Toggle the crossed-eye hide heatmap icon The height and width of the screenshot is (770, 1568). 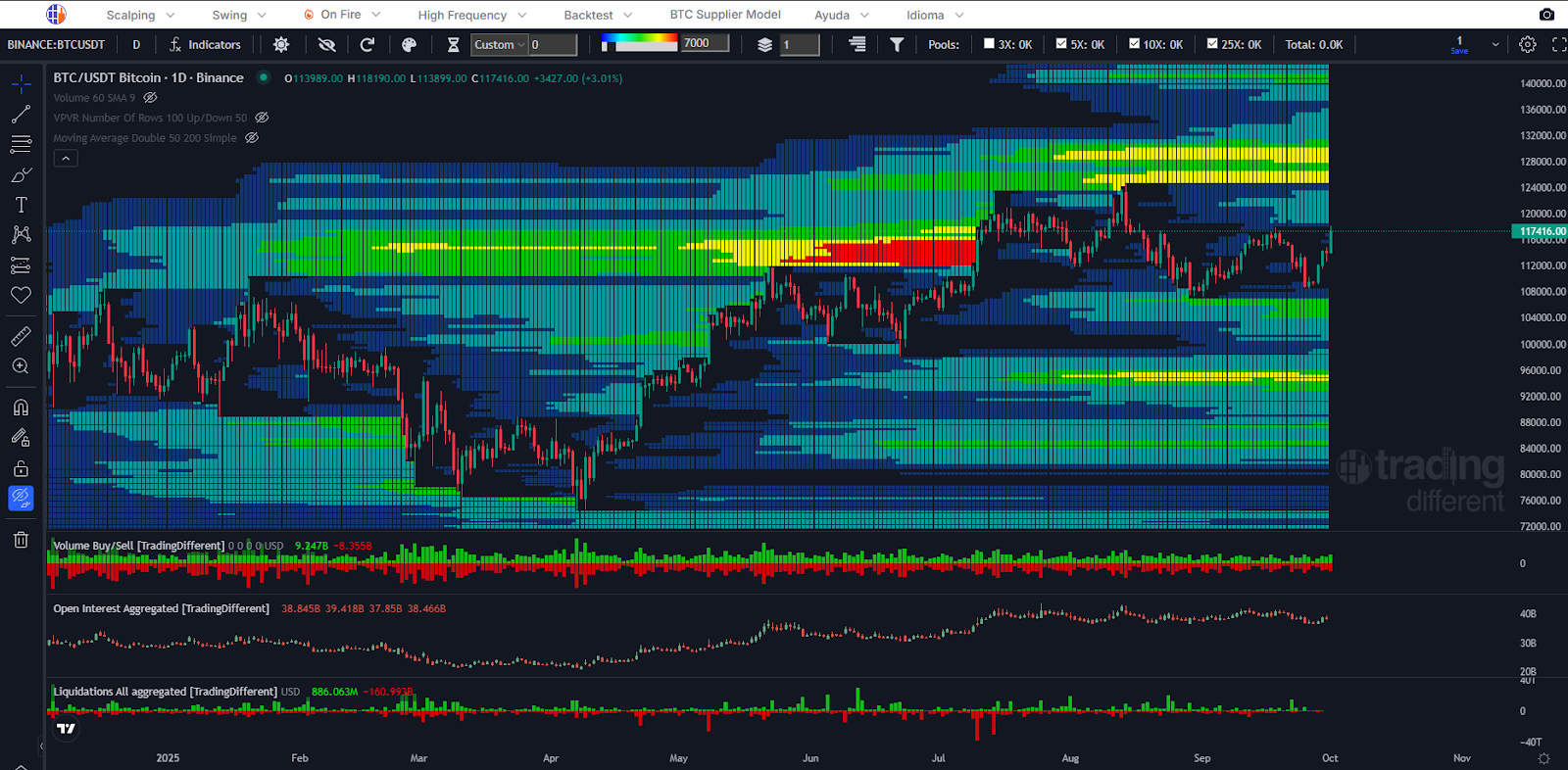coord(326,44)
